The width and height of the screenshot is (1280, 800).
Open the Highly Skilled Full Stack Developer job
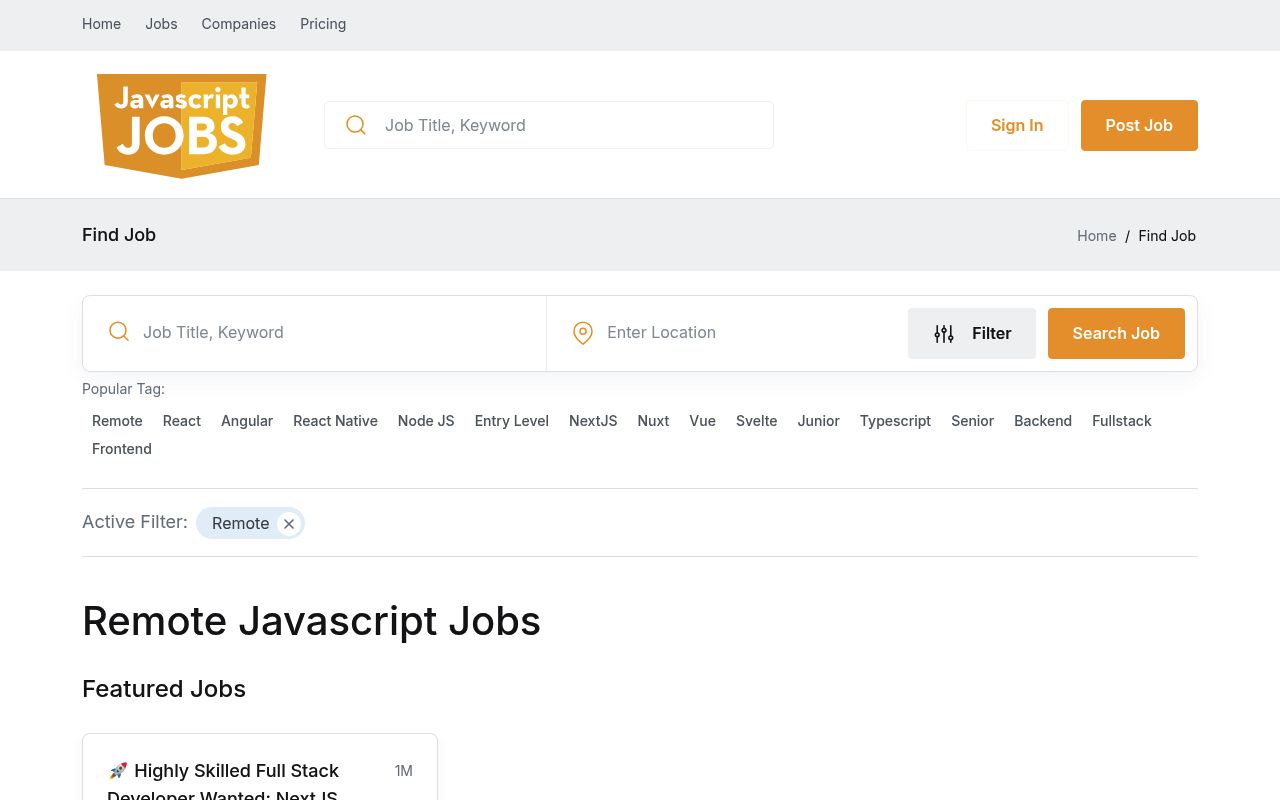223,783
